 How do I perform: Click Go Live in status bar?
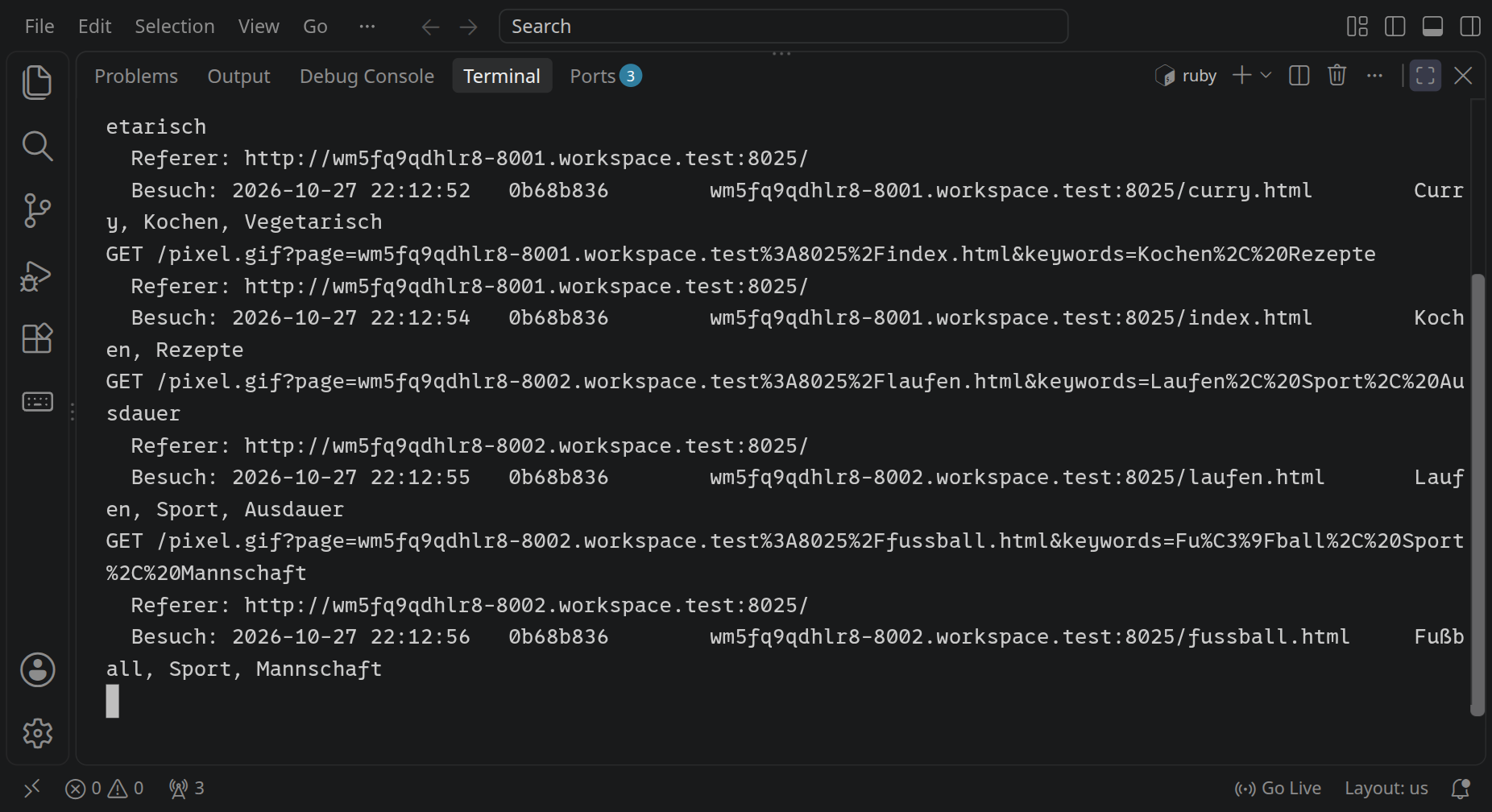[1279, 788]
